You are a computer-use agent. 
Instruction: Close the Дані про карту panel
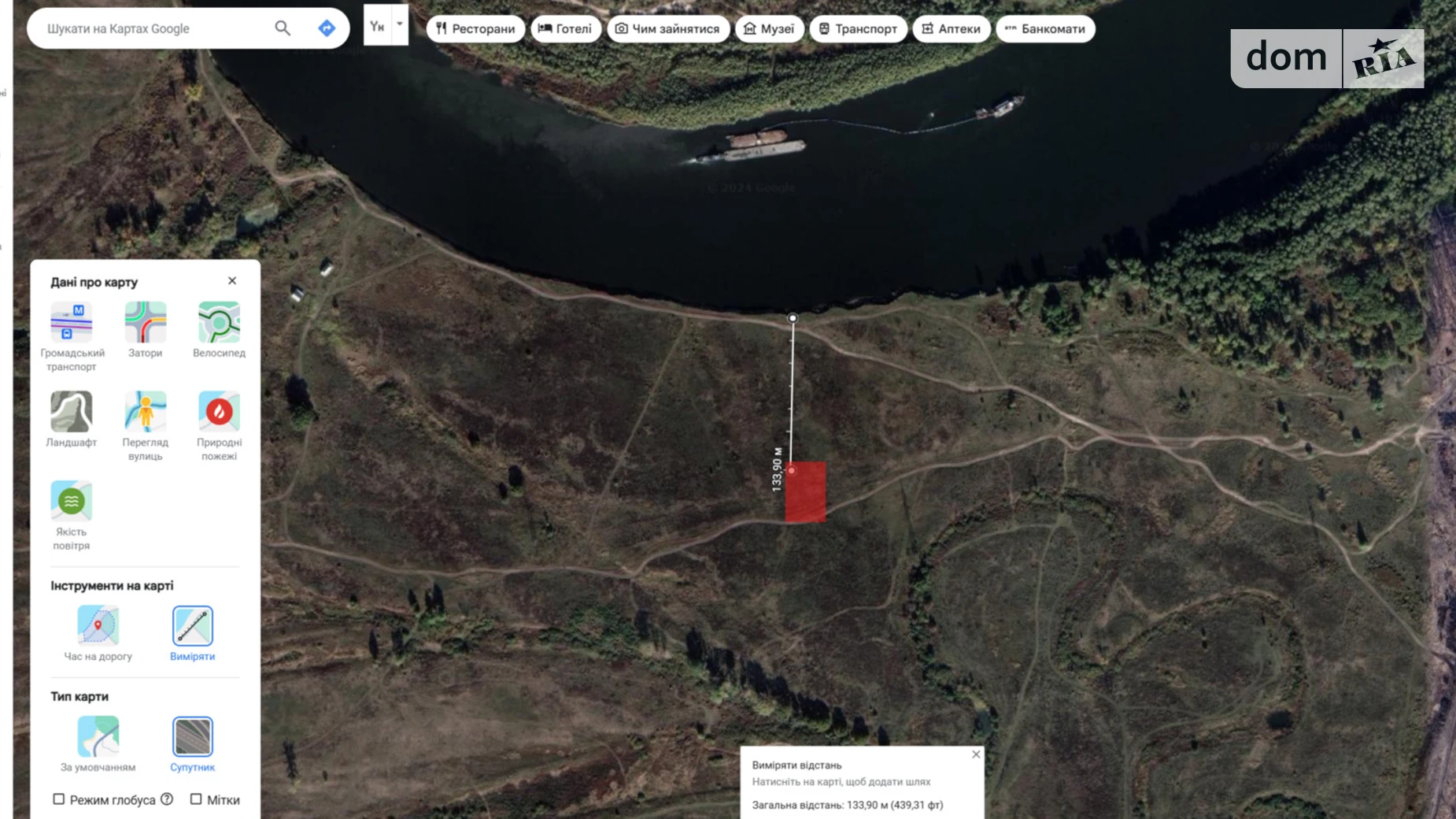232,281
